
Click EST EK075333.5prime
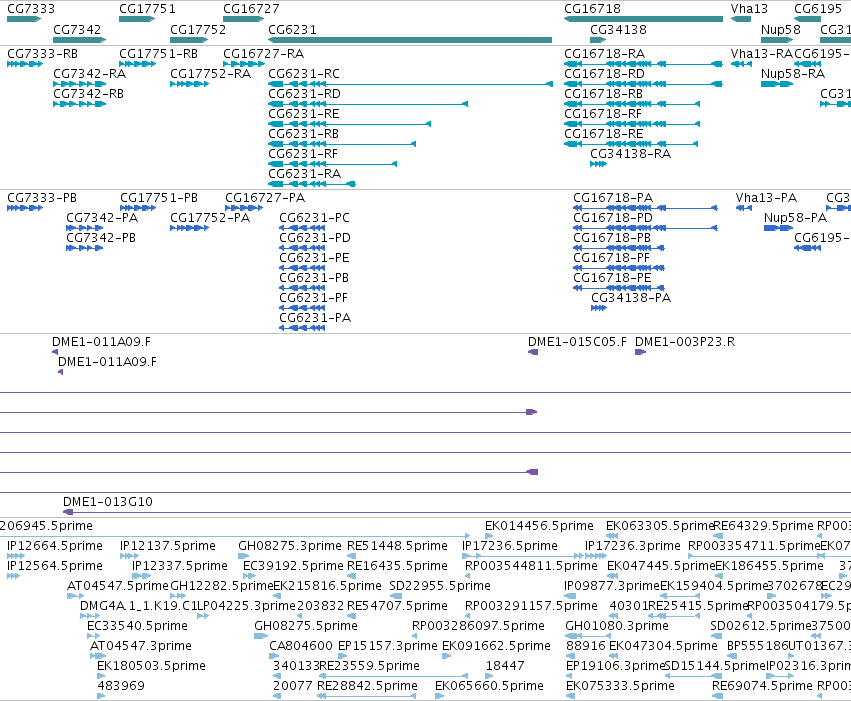pyautogui.click(x=620, y=686)
